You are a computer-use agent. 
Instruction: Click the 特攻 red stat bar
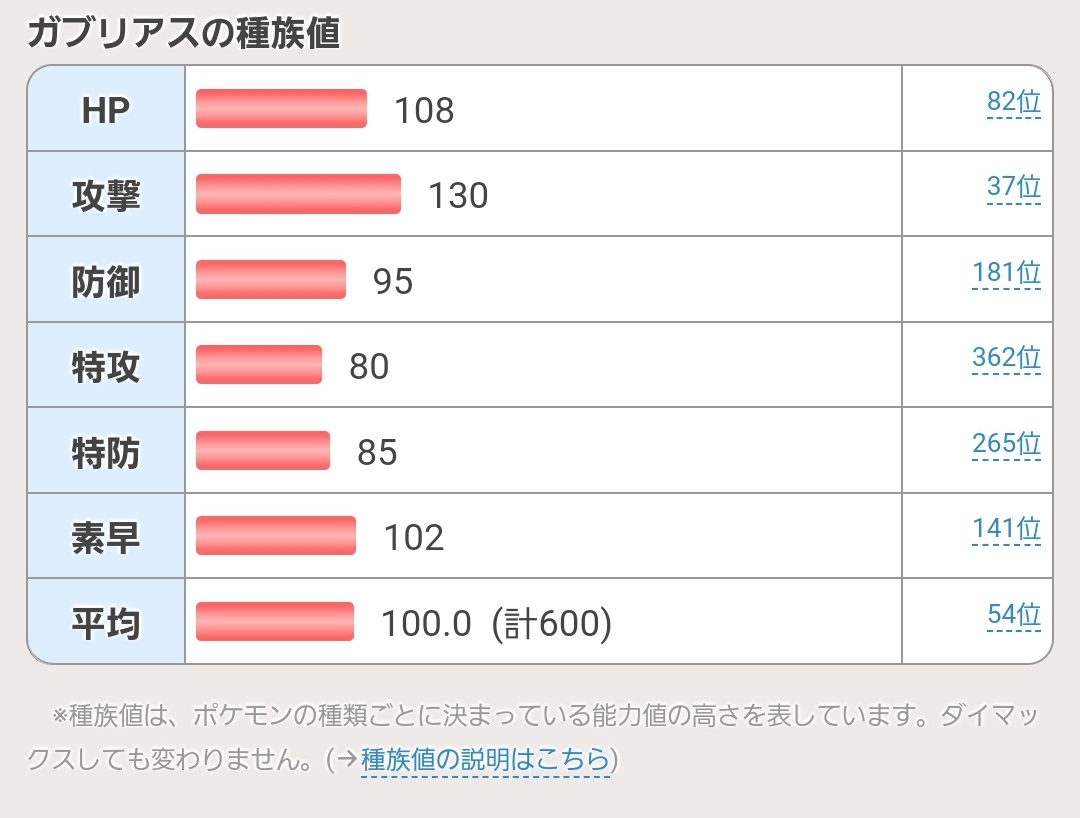(259, 365)
